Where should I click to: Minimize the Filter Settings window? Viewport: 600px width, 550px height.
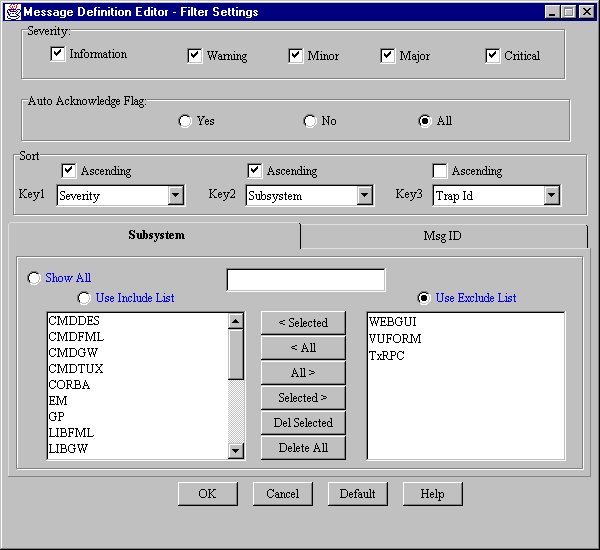pyautogui.click(x=552, y=12)
